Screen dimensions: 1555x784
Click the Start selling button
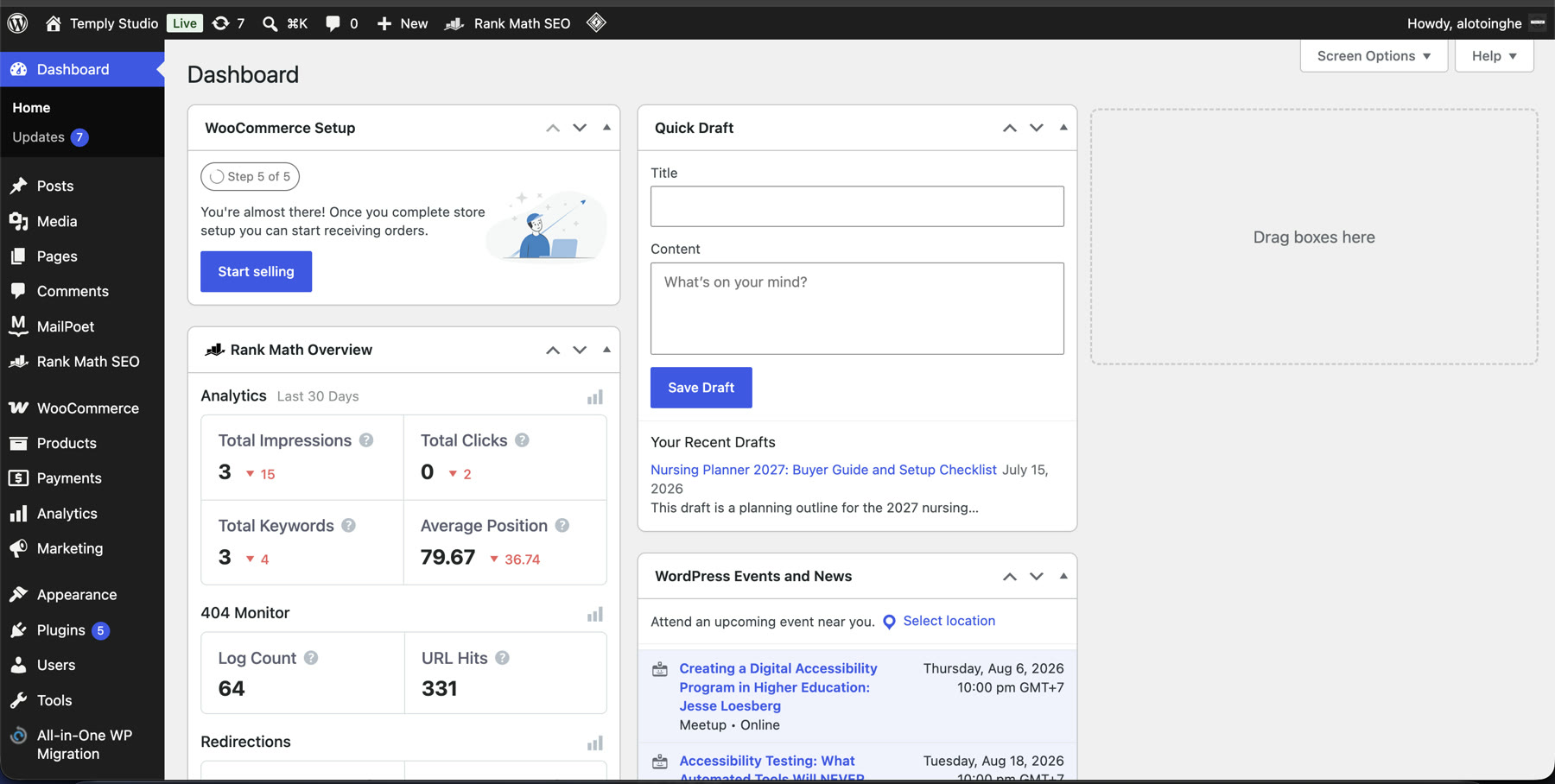coord(256,271)
